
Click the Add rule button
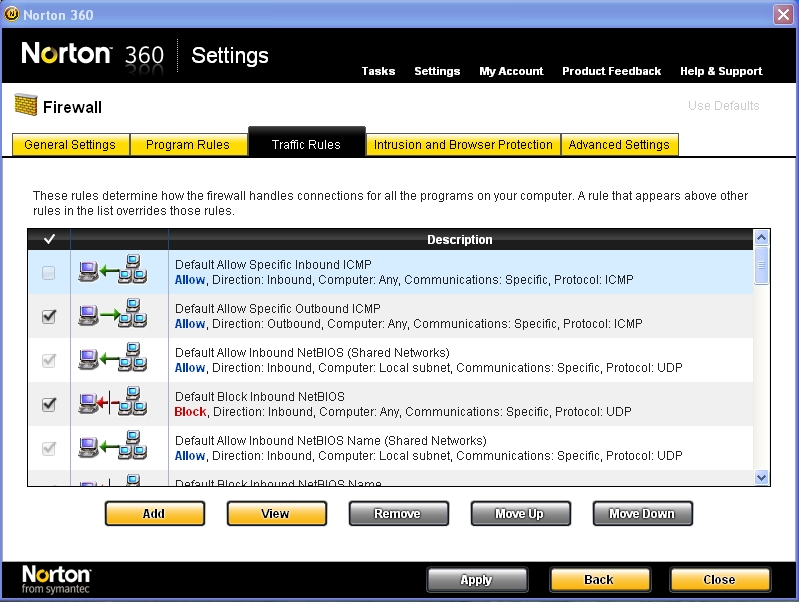154,513
